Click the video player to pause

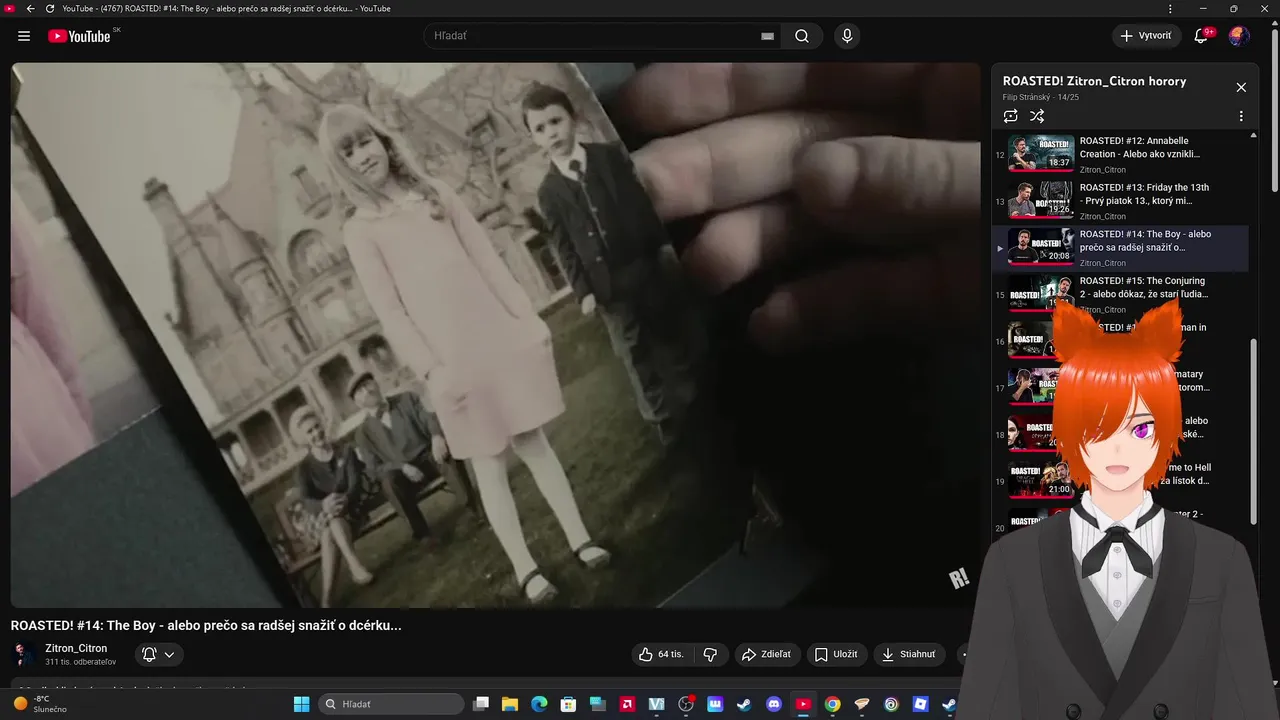pyautogui.click(x=495, y=335)
